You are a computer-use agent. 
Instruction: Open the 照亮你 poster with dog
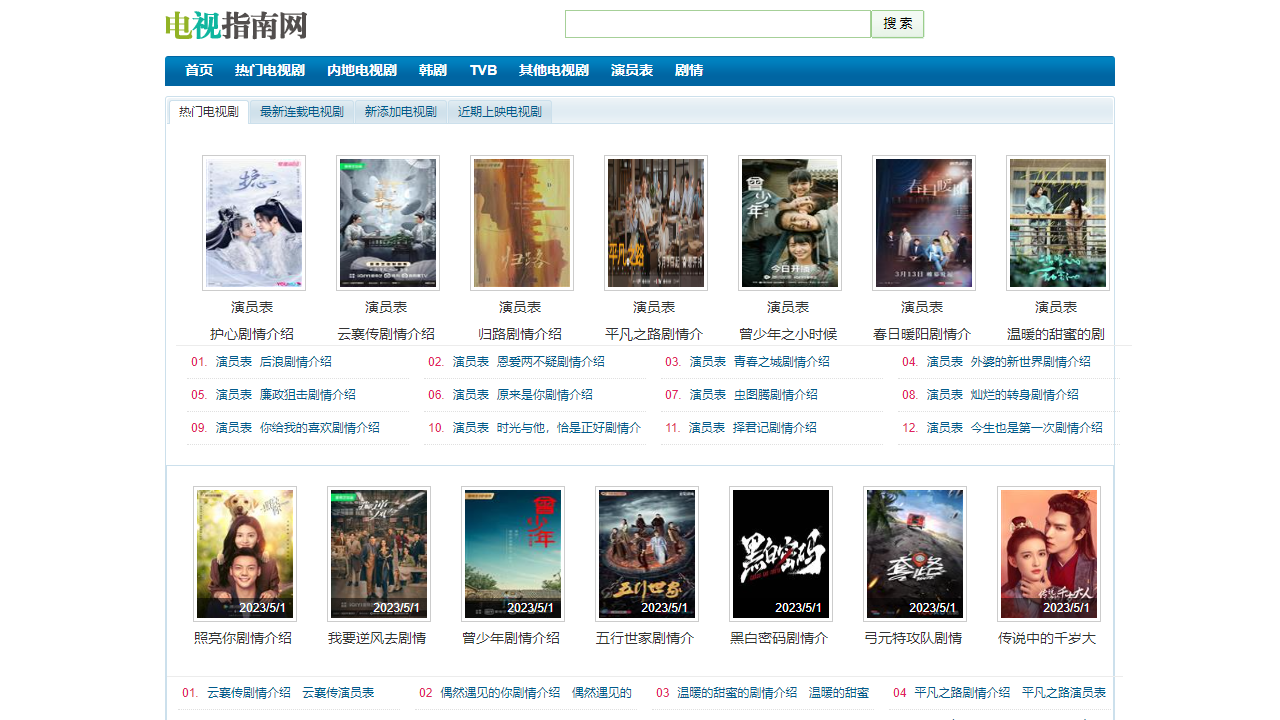point(245,554)
